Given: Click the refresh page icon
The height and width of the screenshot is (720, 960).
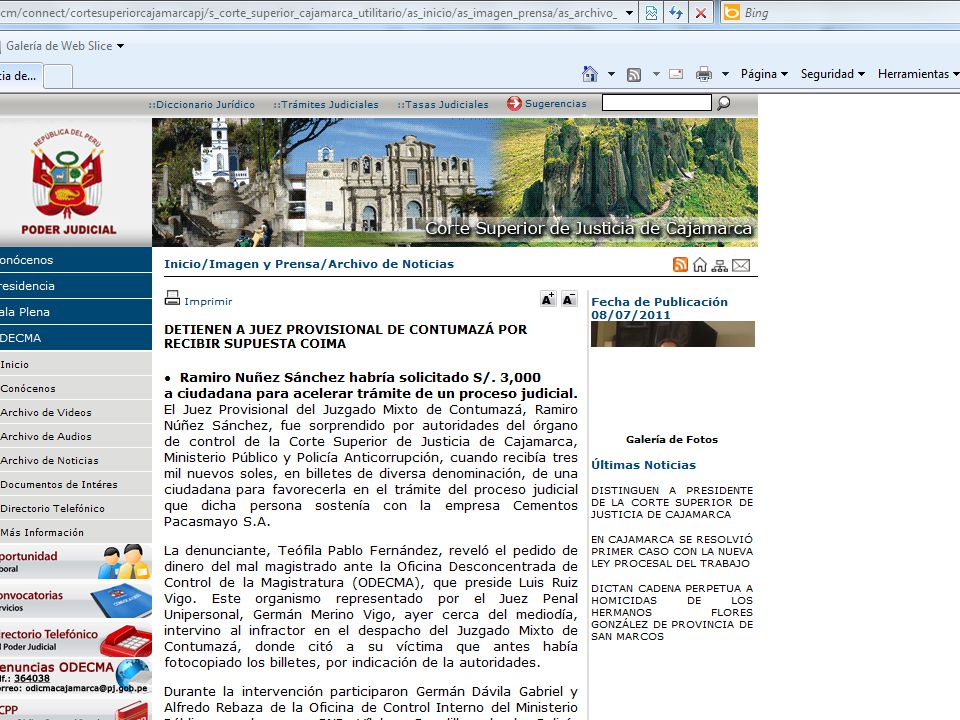Looking at the screenshot, I should [676, 13].
